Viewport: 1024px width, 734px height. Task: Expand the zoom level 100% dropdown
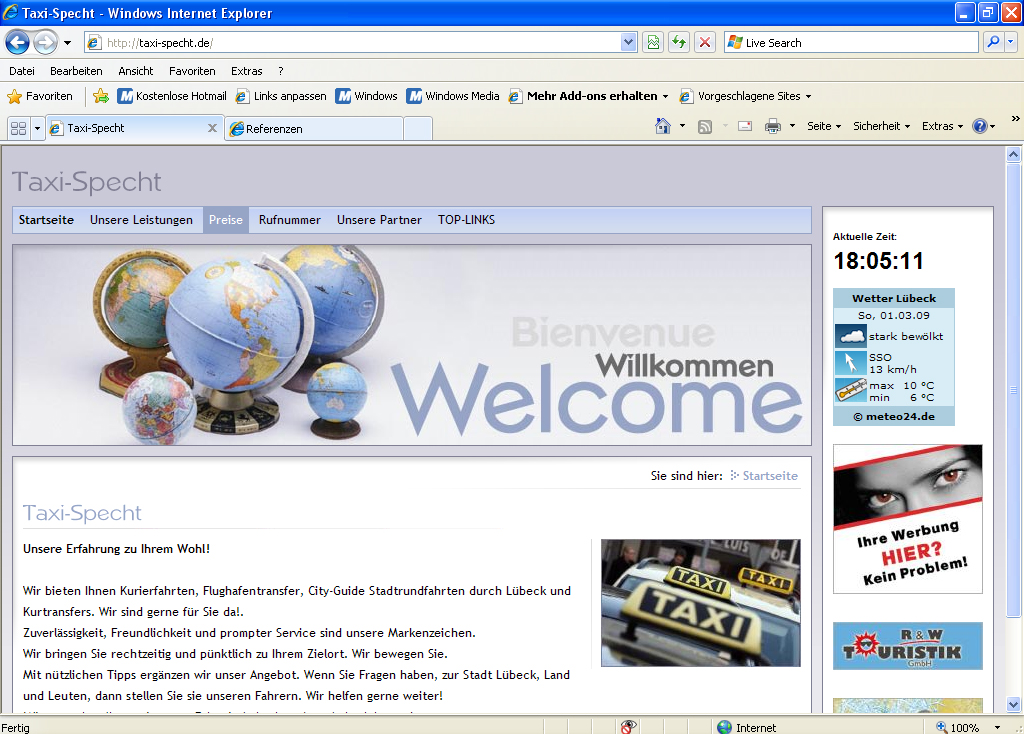point(997,727)
